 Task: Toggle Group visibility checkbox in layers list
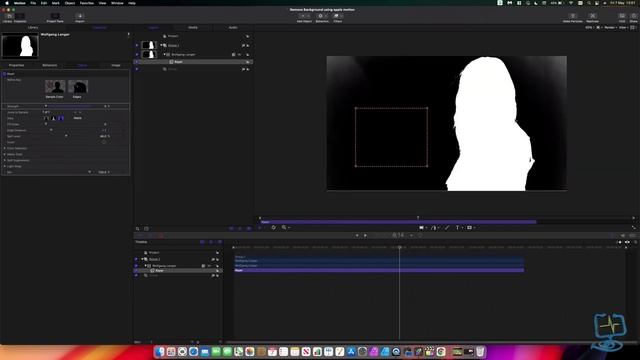click(x=137, y=45)
